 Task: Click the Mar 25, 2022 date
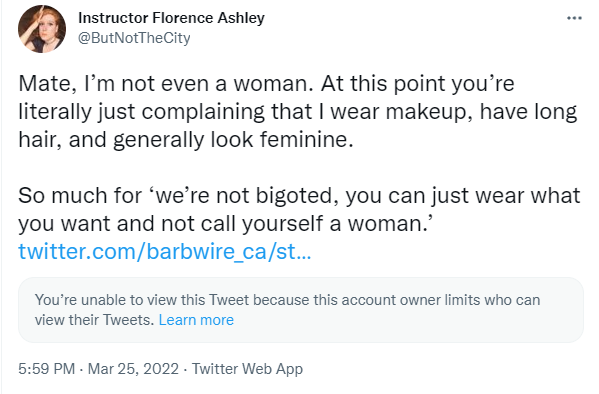click(133, 369)
